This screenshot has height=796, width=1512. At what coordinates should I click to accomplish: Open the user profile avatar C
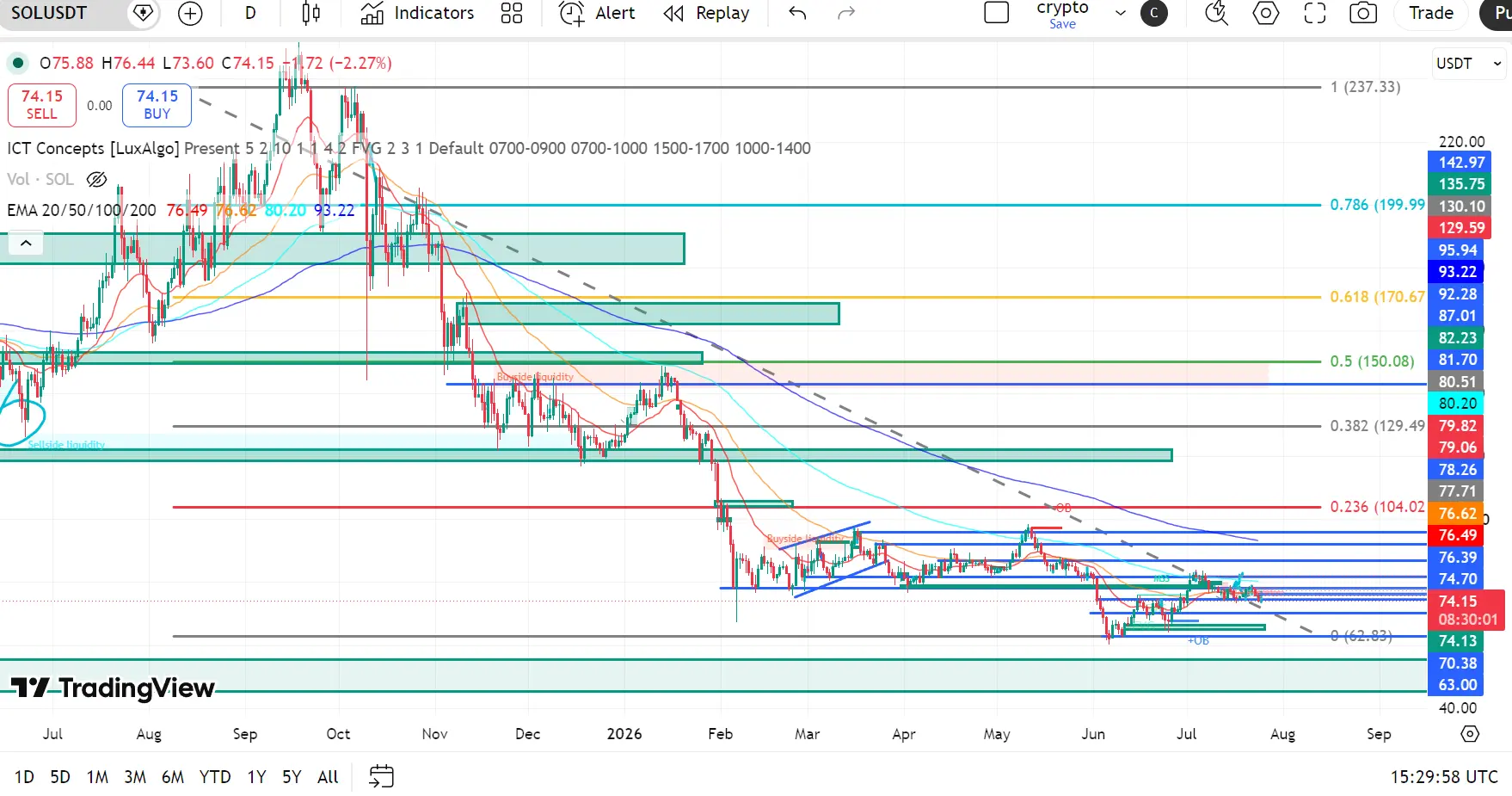(x=1154, y=13)
